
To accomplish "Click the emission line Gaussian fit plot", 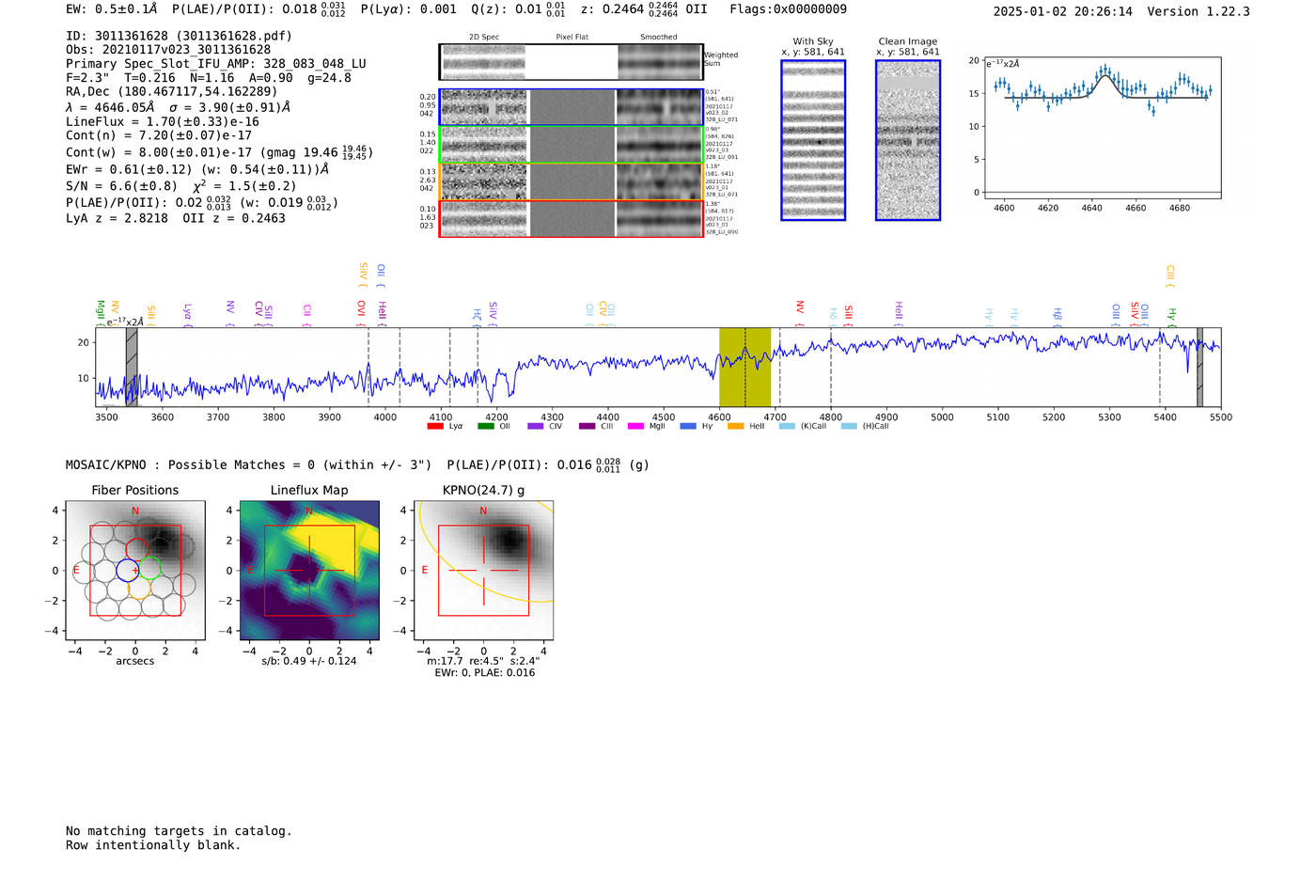I will click(x=1102, y=128).
